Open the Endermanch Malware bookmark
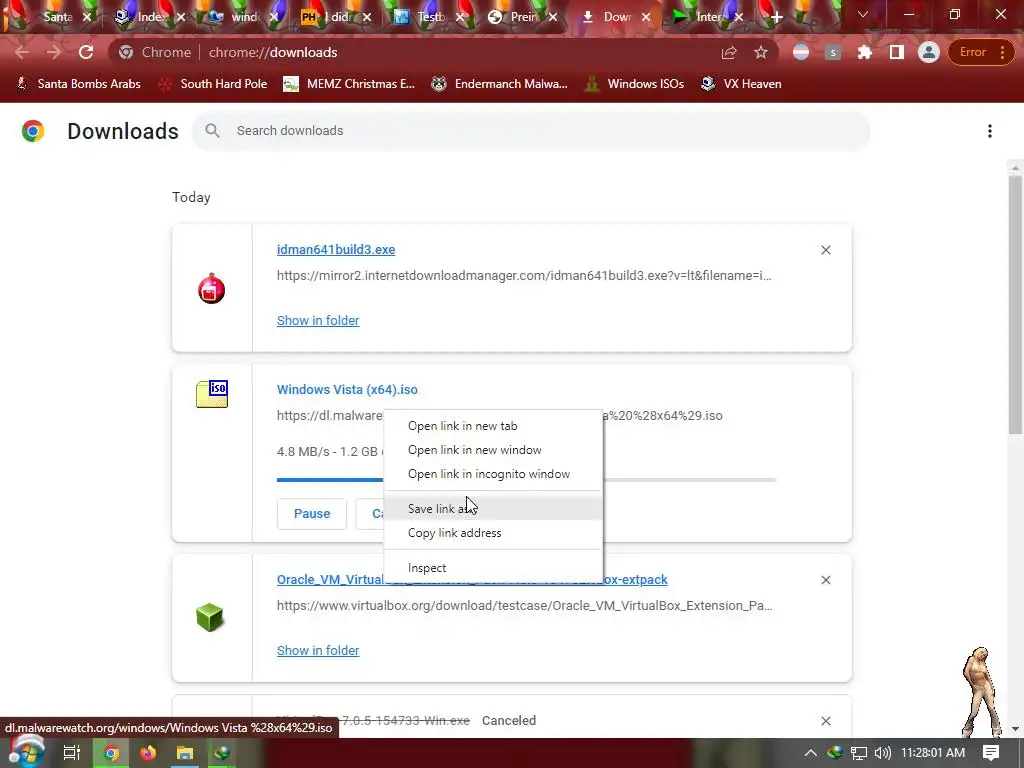The height and width of the screenshot is (768, 1024). tap(500, 84)
